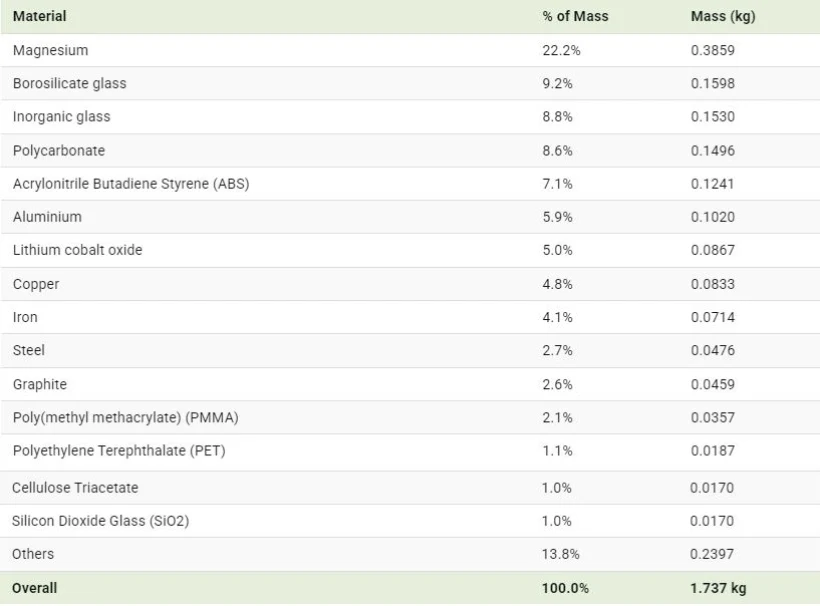Click the Material column header

(x=40, y=16)
